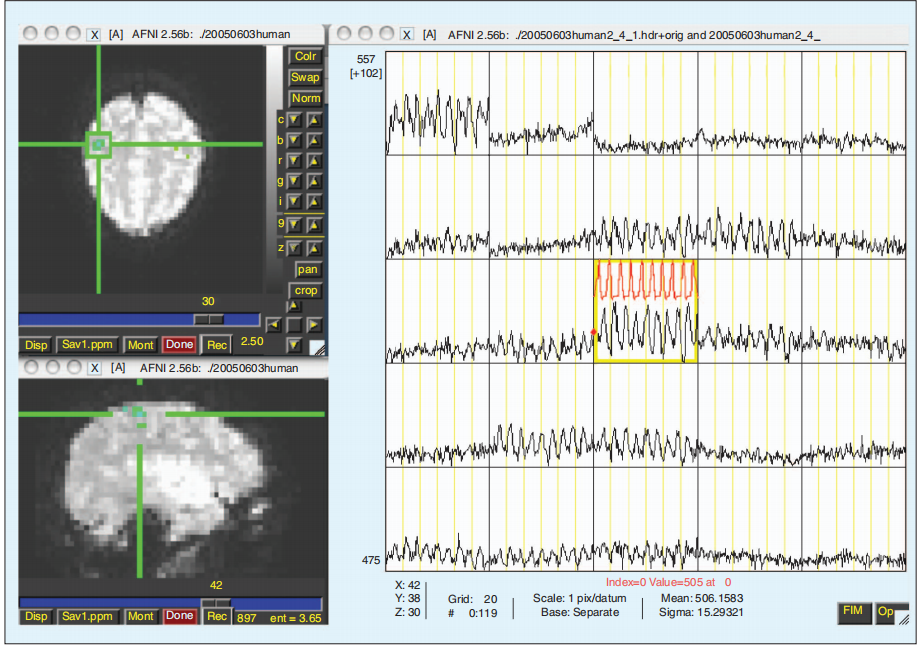Click the 9 row up arrow
Viewport: 920px width, 646px height.
(x=314, y=225)
